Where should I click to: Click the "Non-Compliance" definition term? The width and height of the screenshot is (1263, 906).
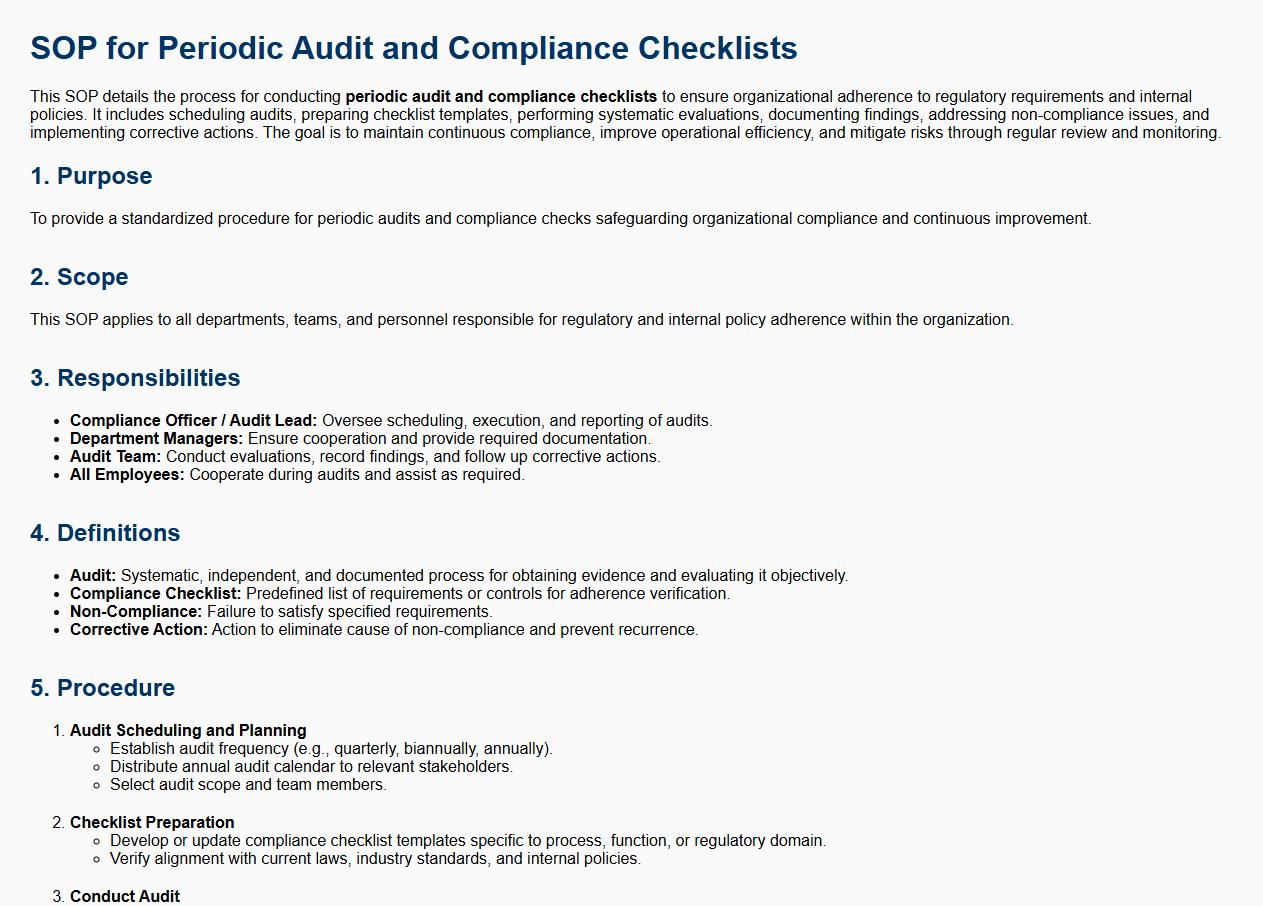pos(136,612)
